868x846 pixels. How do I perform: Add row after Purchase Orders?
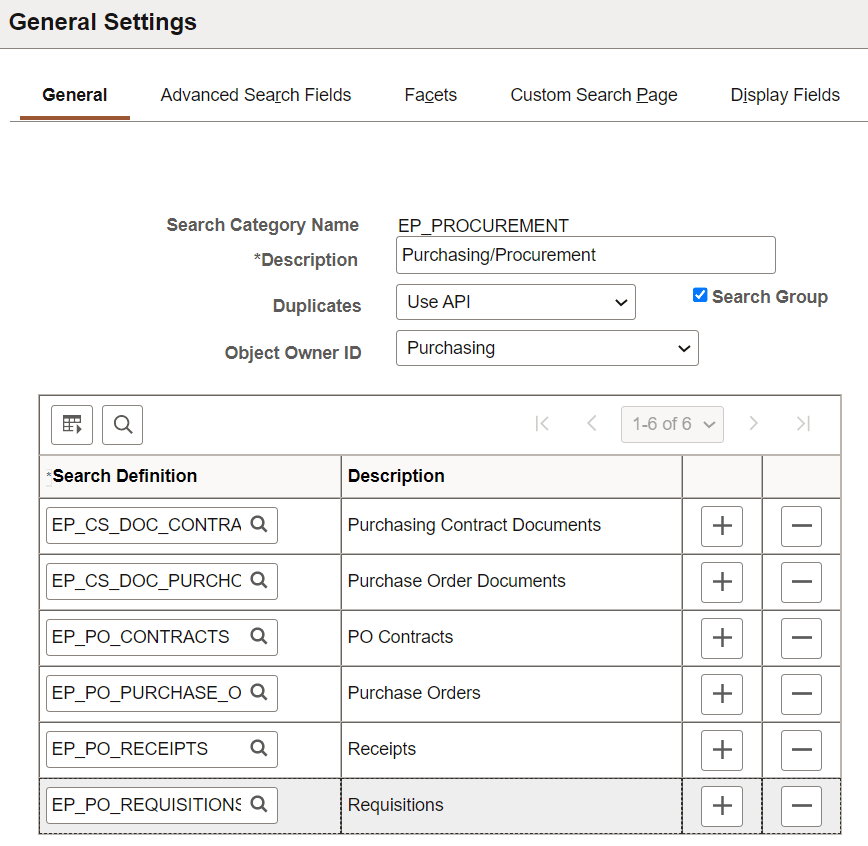point(722,694)
